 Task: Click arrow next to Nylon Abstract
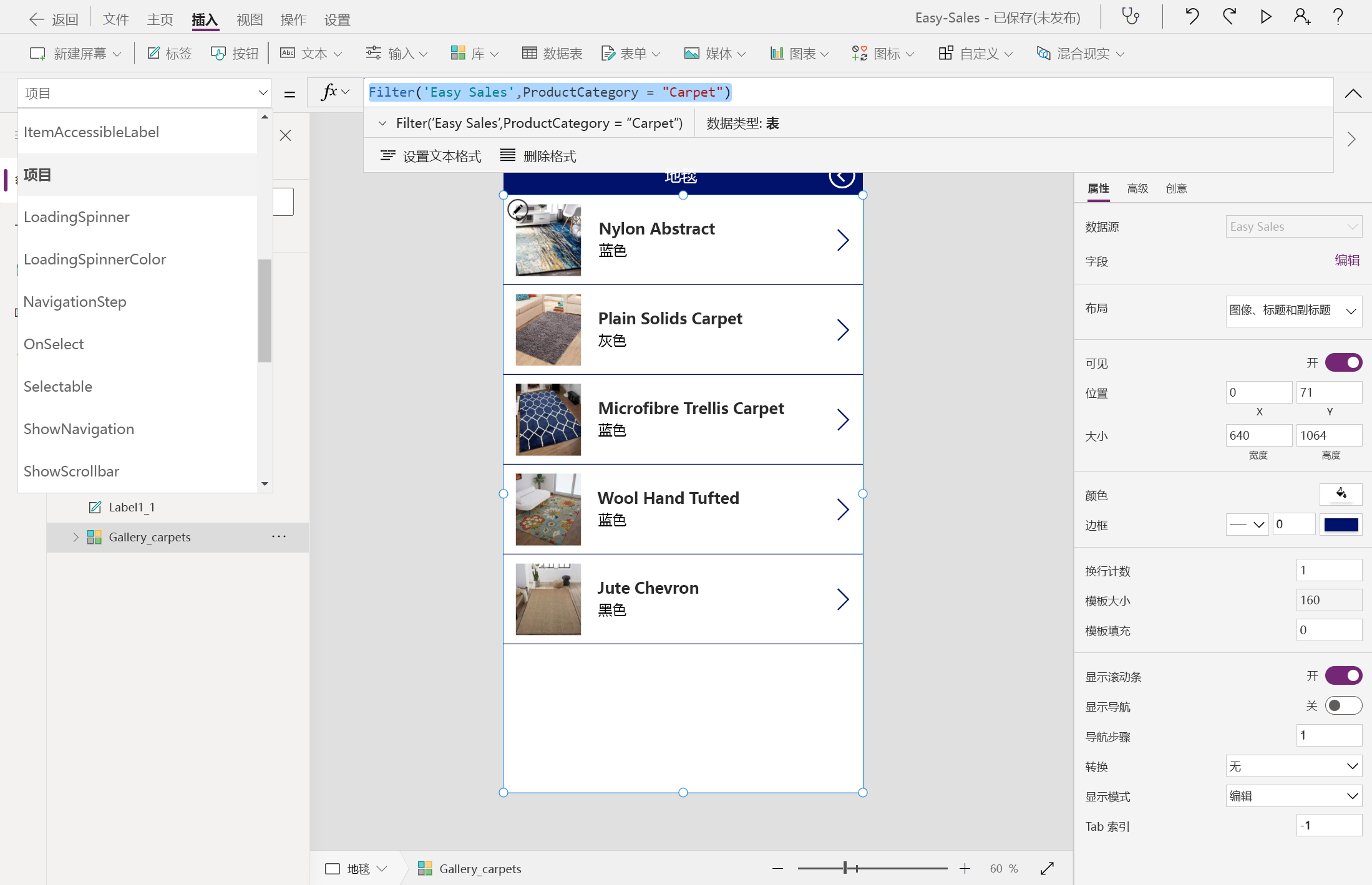click(843, 240)
